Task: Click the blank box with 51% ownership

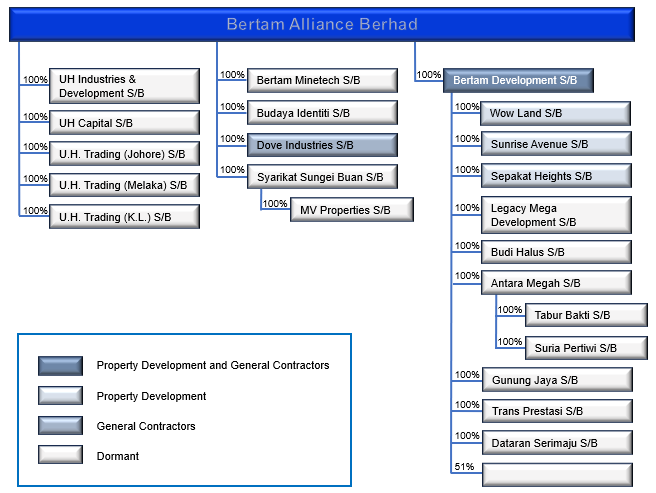Action: 556,474
